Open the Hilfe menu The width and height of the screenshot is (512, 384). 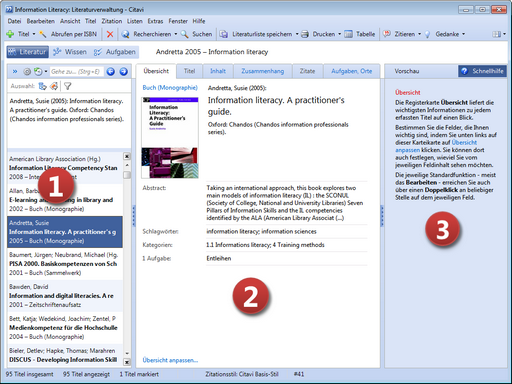(x=199, y=21)
